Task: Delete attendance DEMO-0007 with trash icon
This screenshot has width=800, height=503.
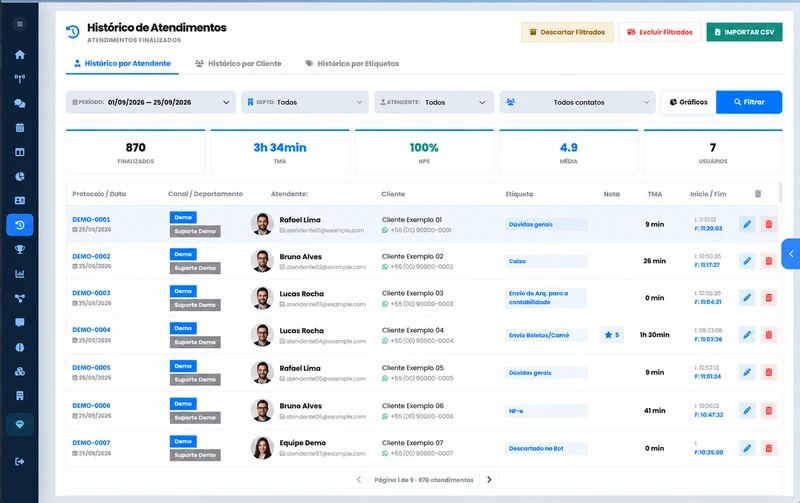Action: click(x=768, y=448)
